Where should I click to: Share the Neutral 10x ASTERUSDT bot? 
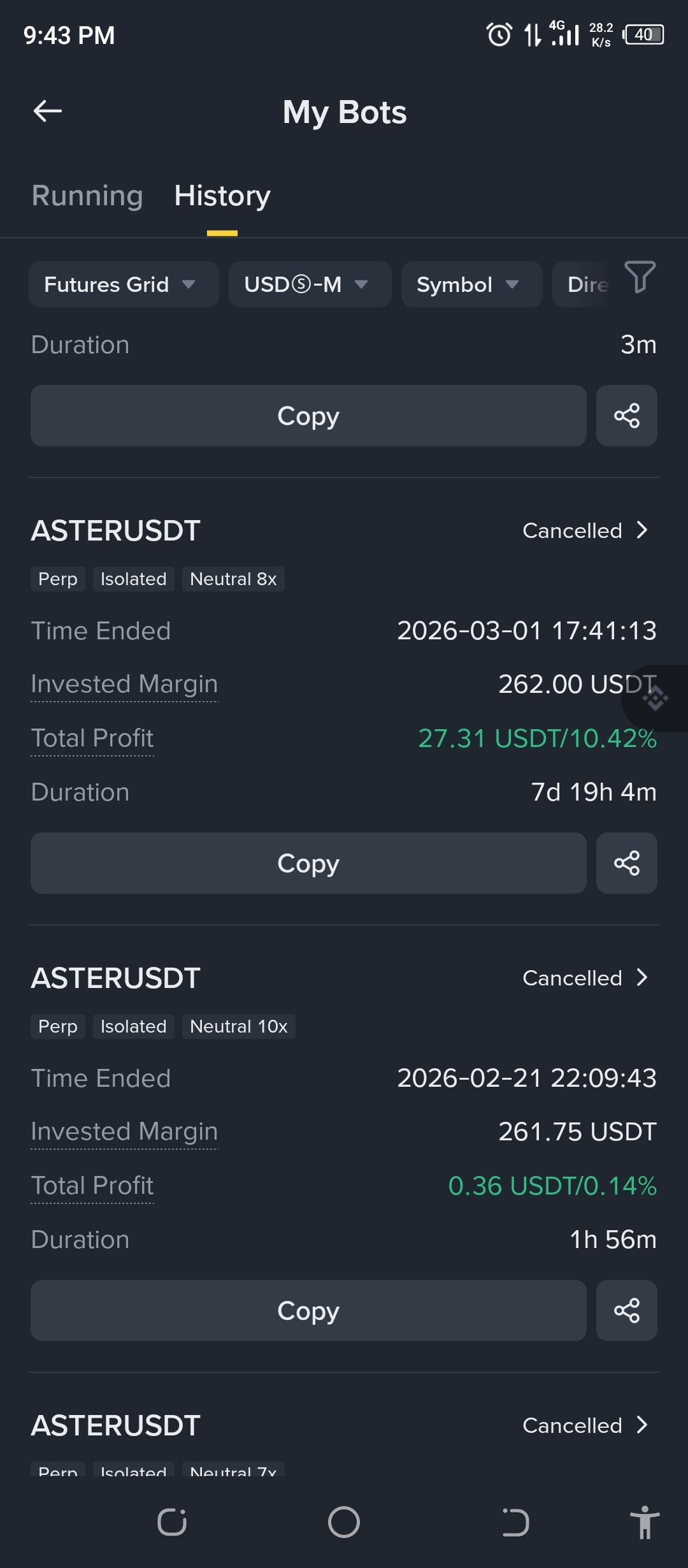(x=627, y=1310)
